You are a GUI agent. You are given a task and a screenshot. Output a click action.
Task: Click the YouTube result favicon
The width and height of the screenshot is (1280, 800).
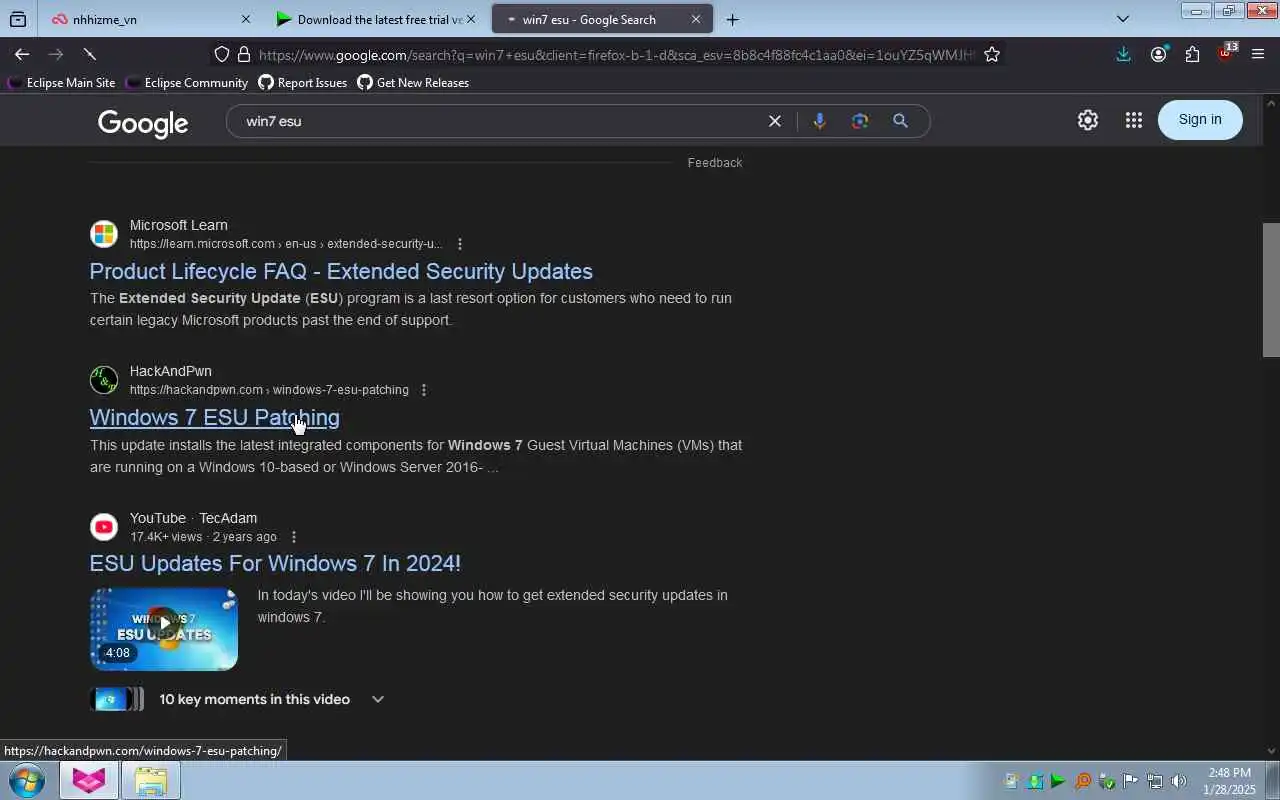104,527
